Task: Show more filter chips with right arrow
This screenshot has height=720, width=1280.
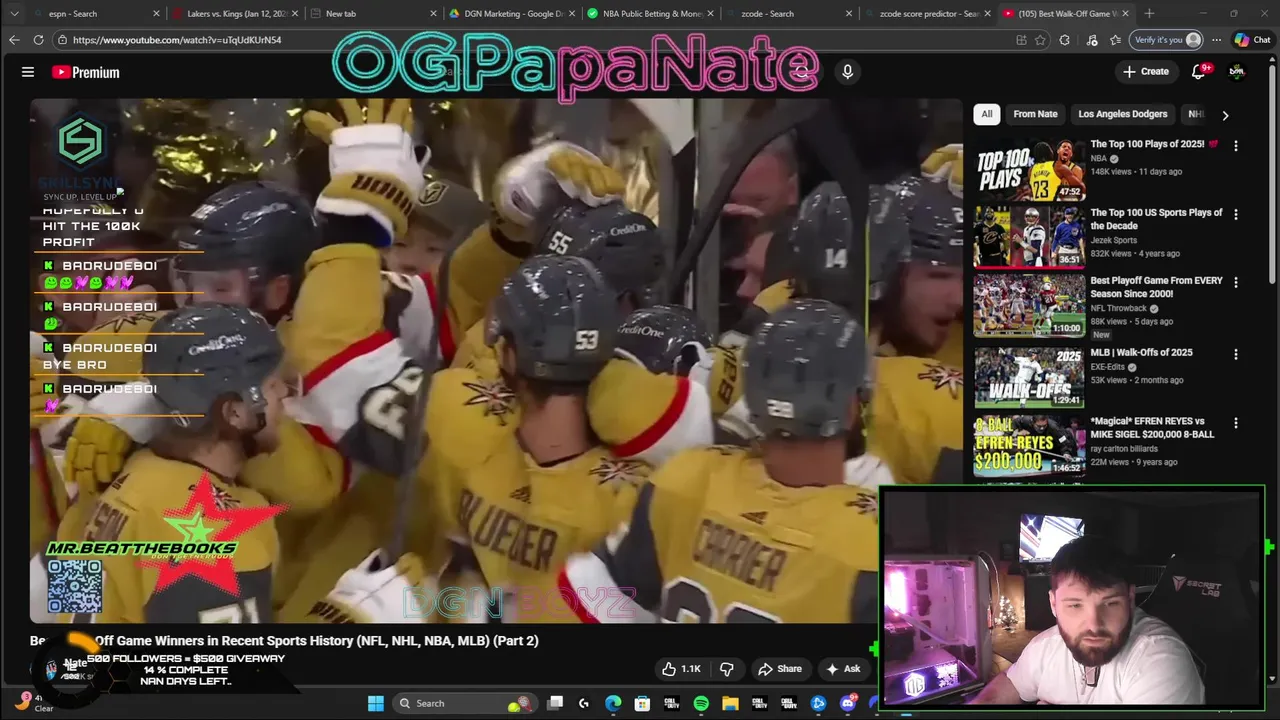Action: 1225,115
